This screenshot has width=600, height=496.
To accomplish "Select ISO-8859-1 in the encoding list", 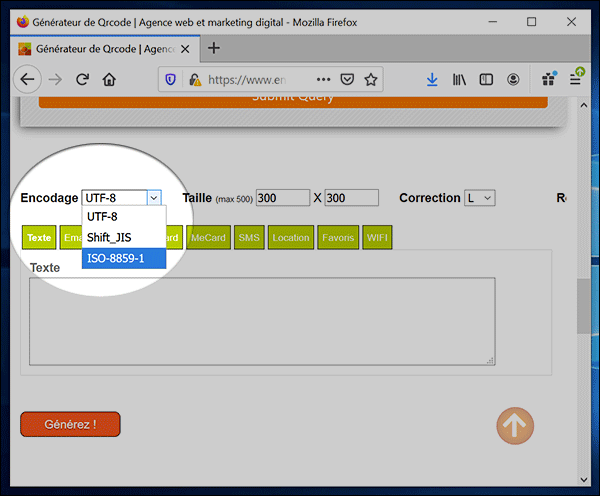I will 116,258.
